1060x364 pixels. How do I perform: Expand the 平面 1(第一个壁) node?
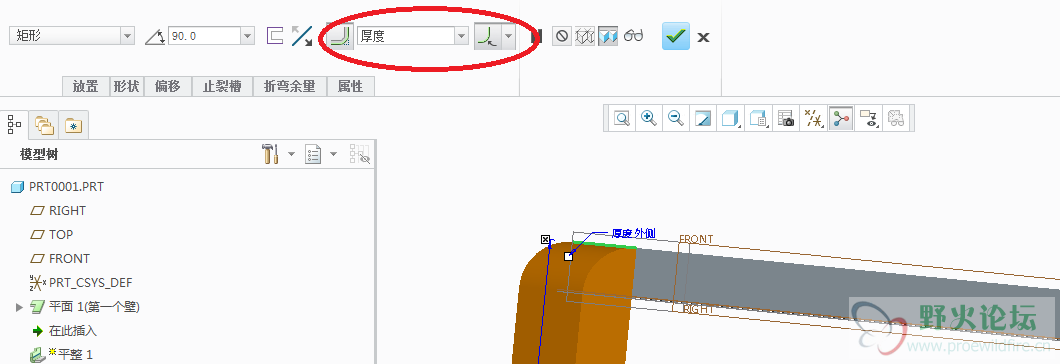click(19, 307)
